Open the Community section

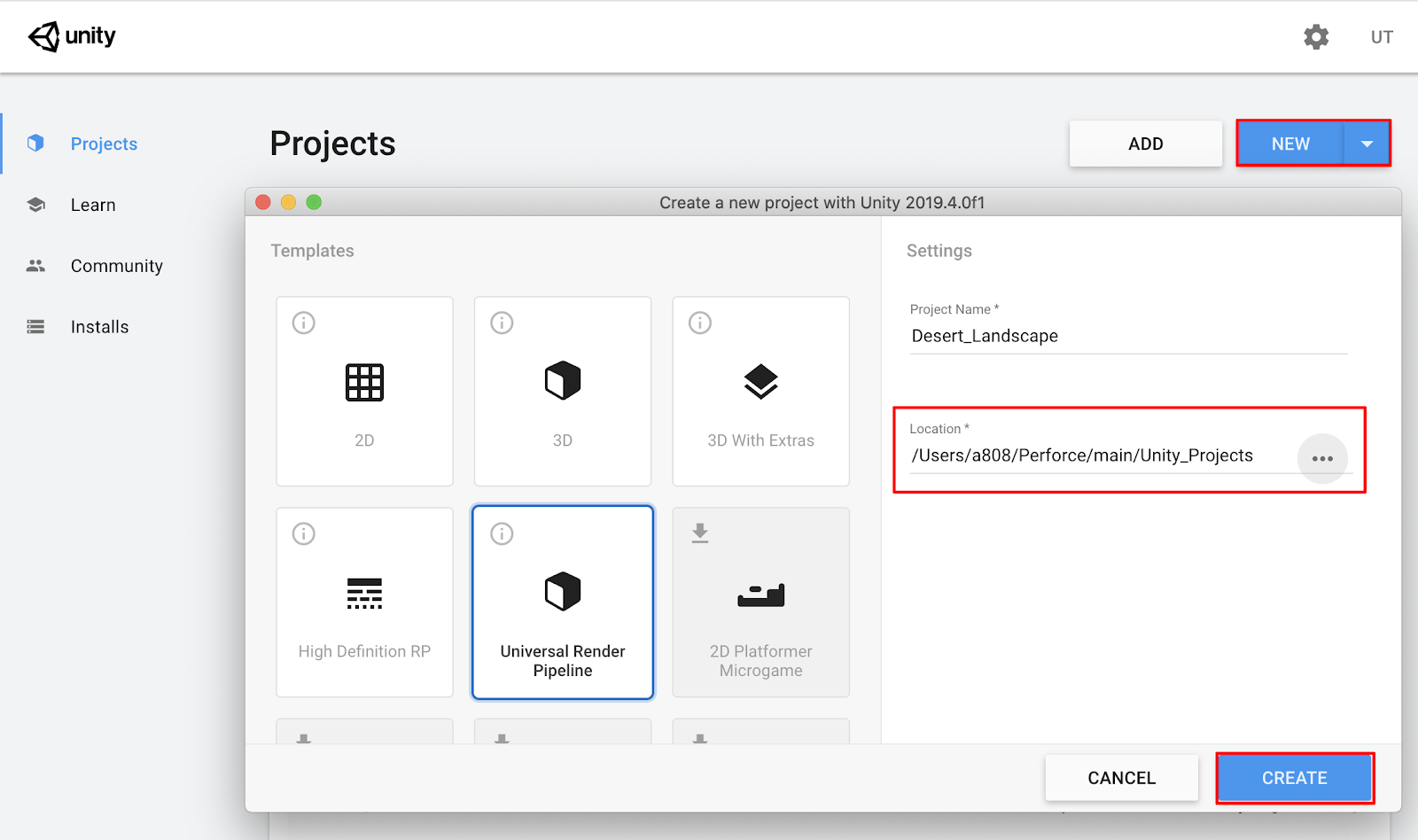(116, 266)
